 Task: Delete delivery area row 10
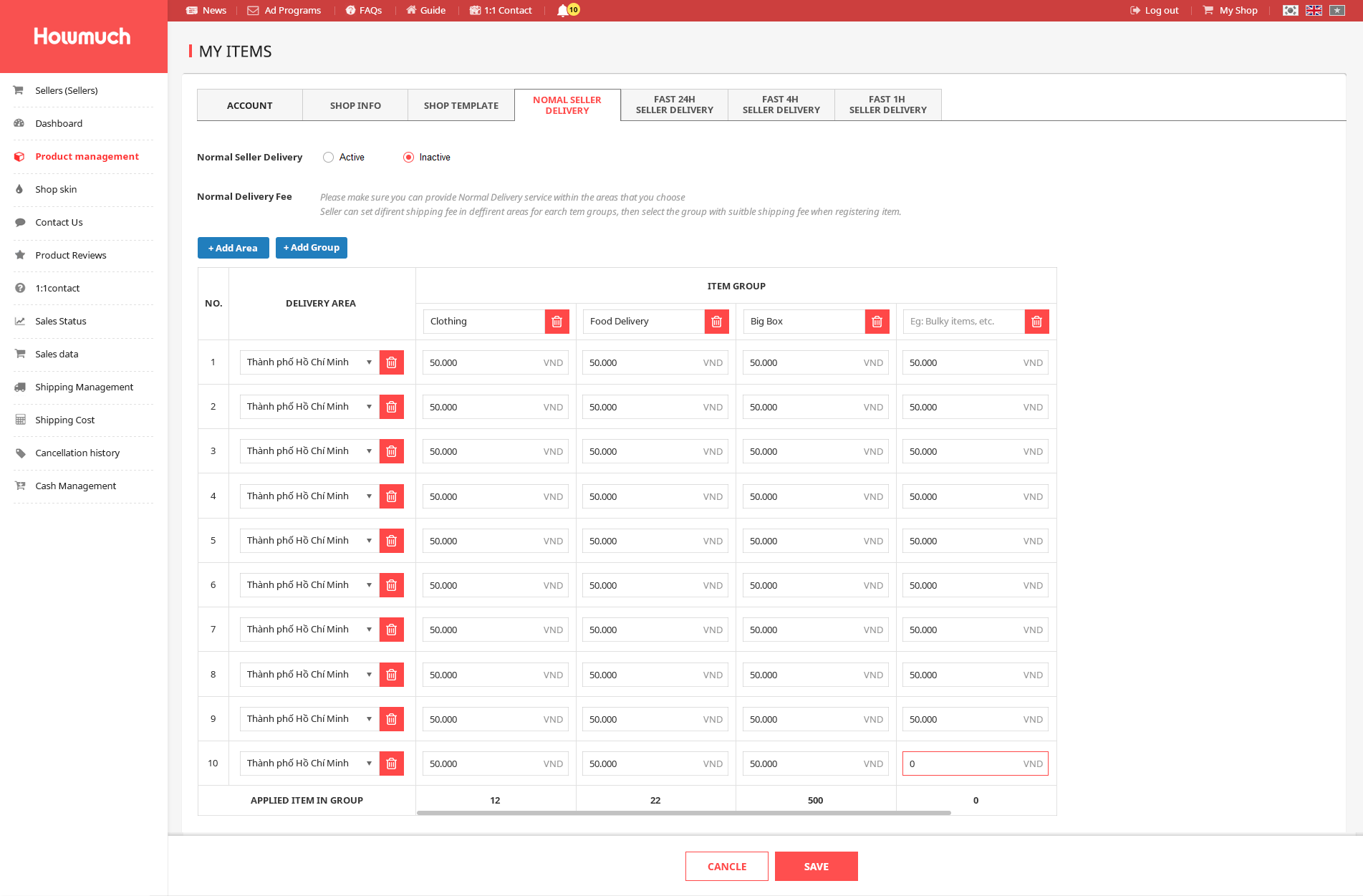(x=391, y=763)
